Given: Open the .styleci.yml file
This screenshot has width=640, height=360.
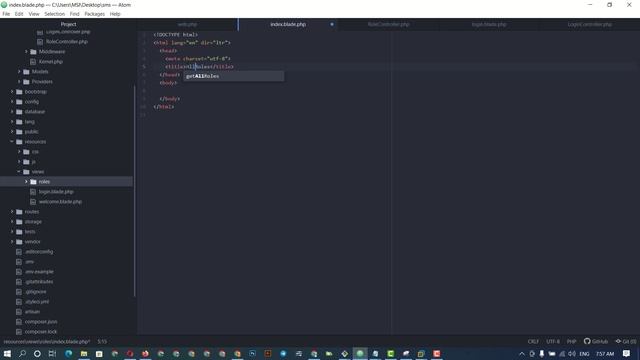Looking at the screenshot, I should (37, 302).
